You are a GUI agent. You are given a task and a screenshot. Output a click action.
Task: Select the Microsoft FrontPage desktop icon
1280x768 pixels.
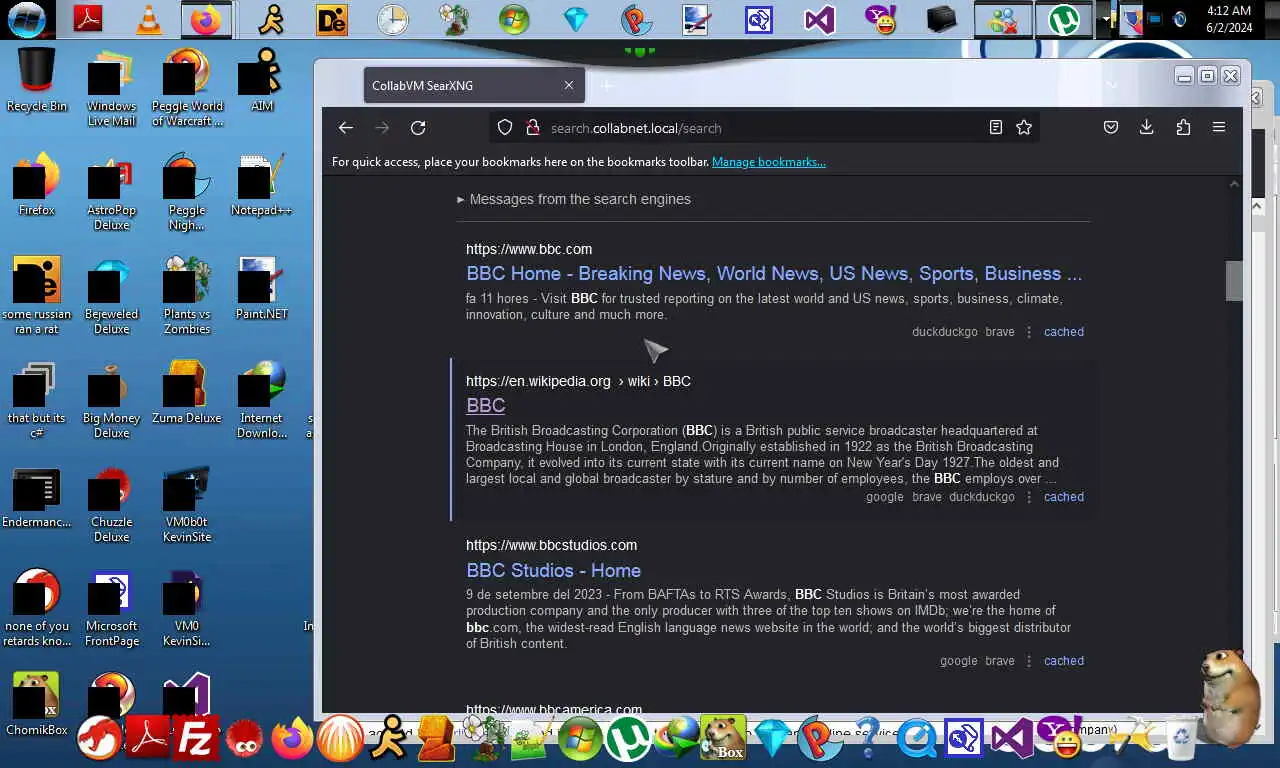111,608
